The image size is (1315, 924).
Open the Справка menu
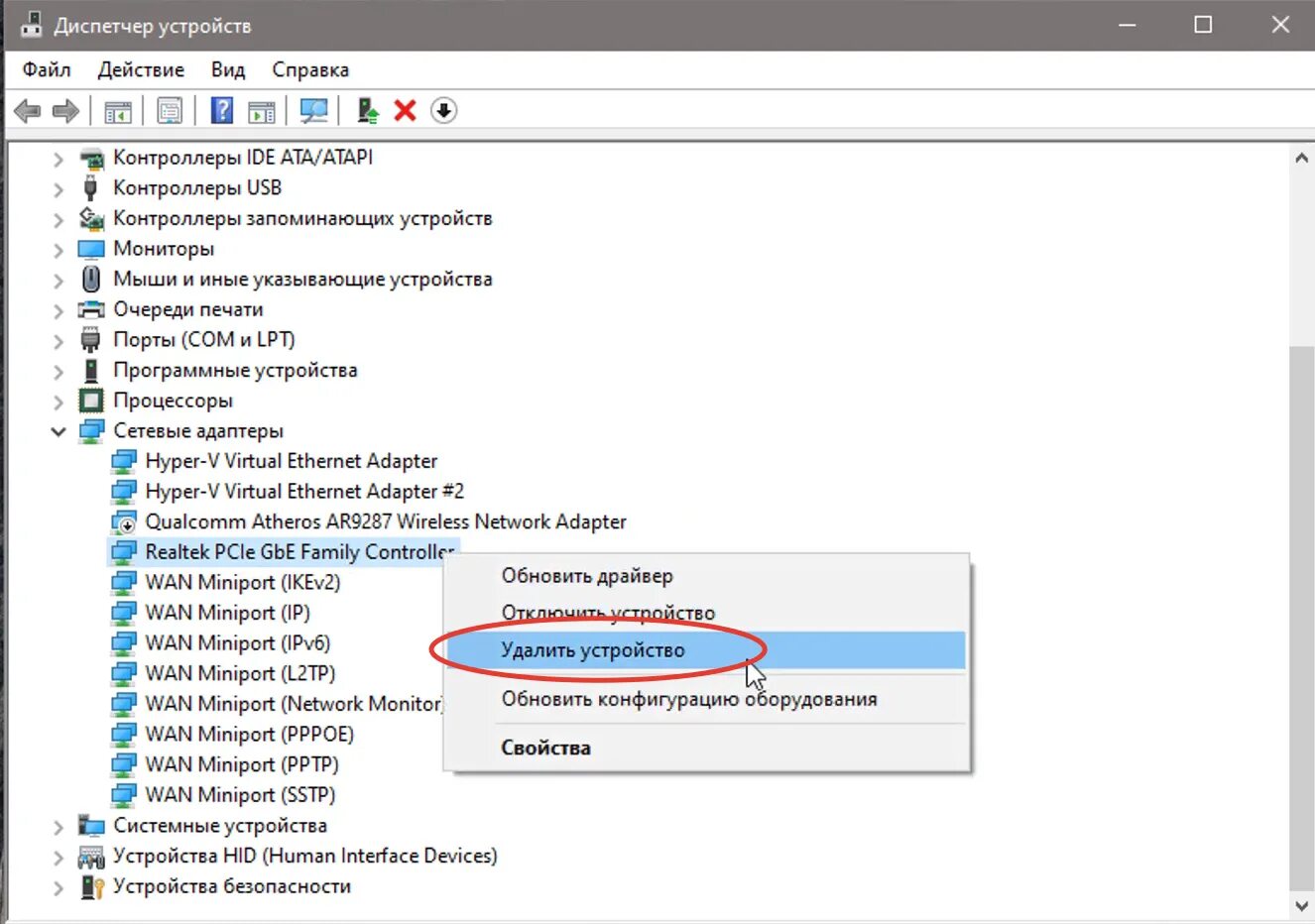click(310, 69)
